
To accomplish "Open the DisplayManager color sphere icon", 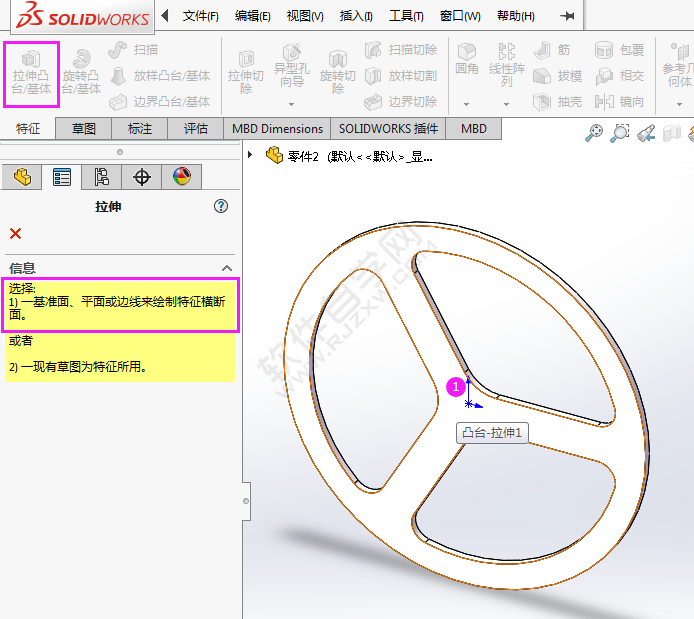I will pyautogui.click(x=181, y=177).
